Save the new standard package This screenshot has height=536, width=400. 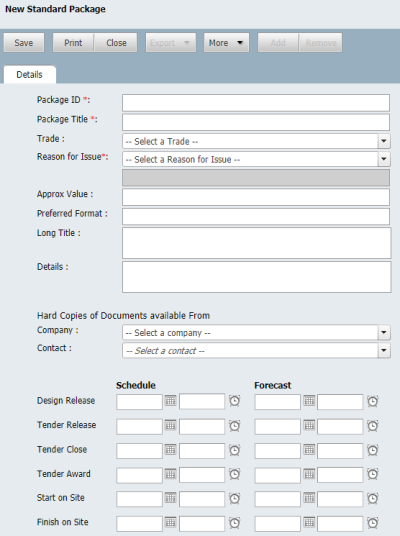[24, 43]
